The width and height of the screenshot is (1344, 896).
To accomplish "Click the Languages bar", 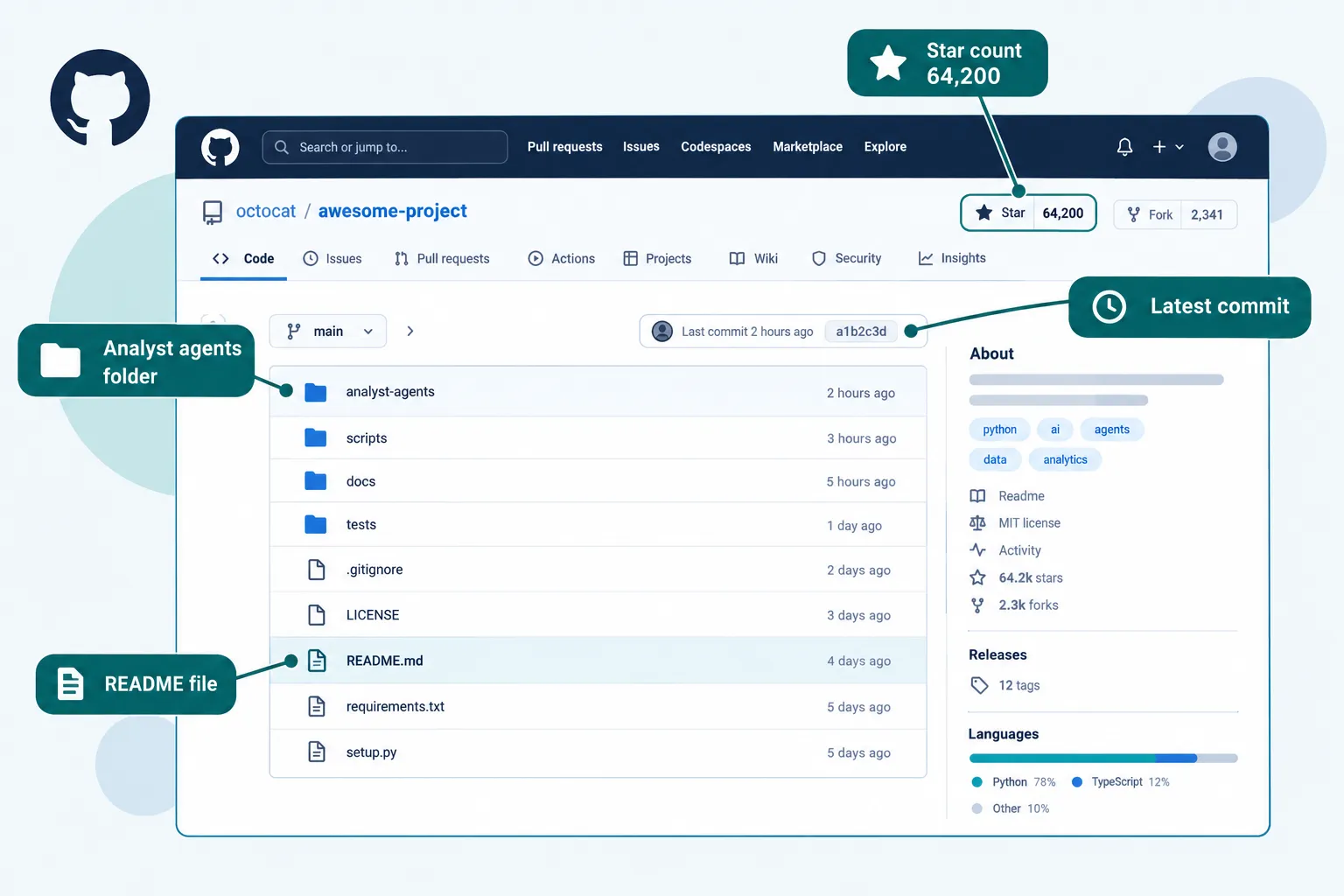I will [x=1103, y=759].
